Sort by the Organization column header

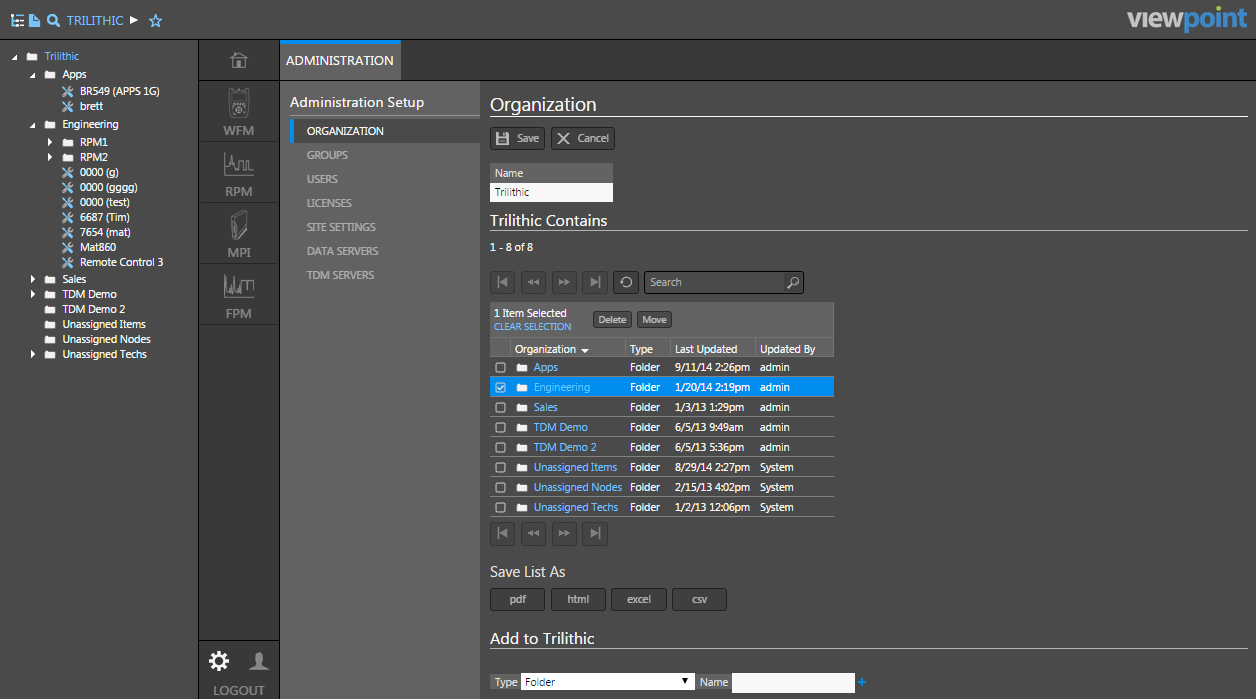pyautogui.click(x=551, y=349)
